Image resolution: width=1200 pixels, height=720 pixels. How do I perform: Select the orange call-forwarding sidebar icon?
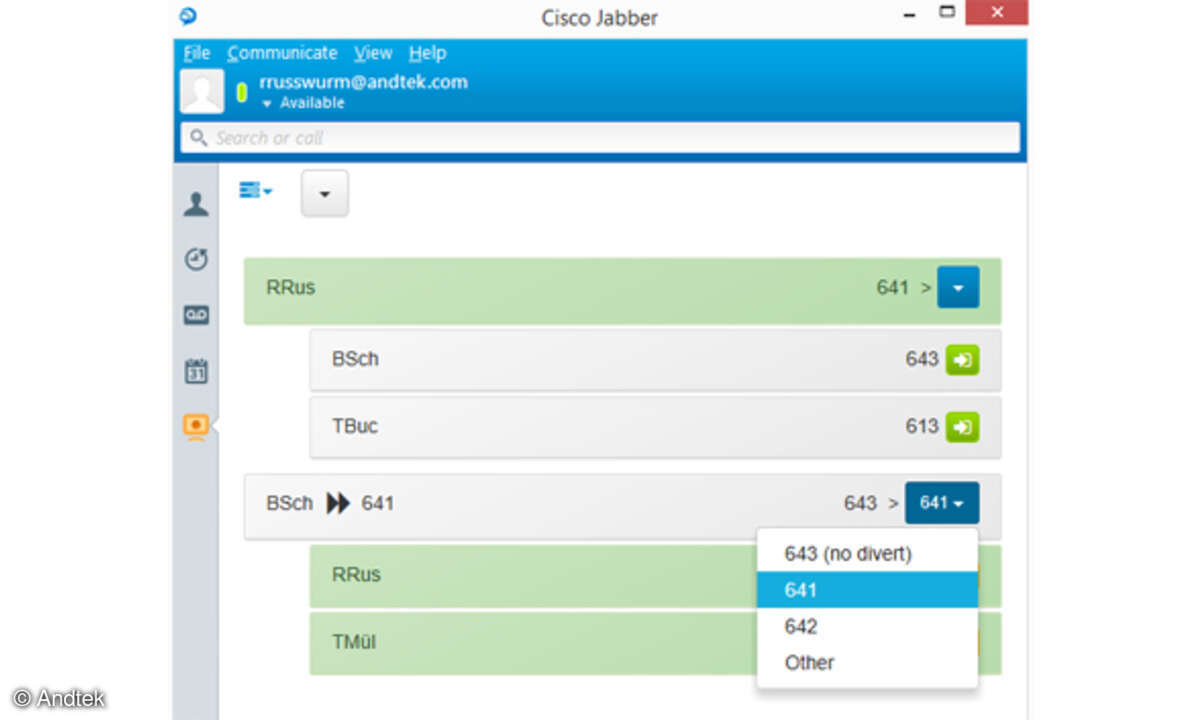(x=196, y=426)
